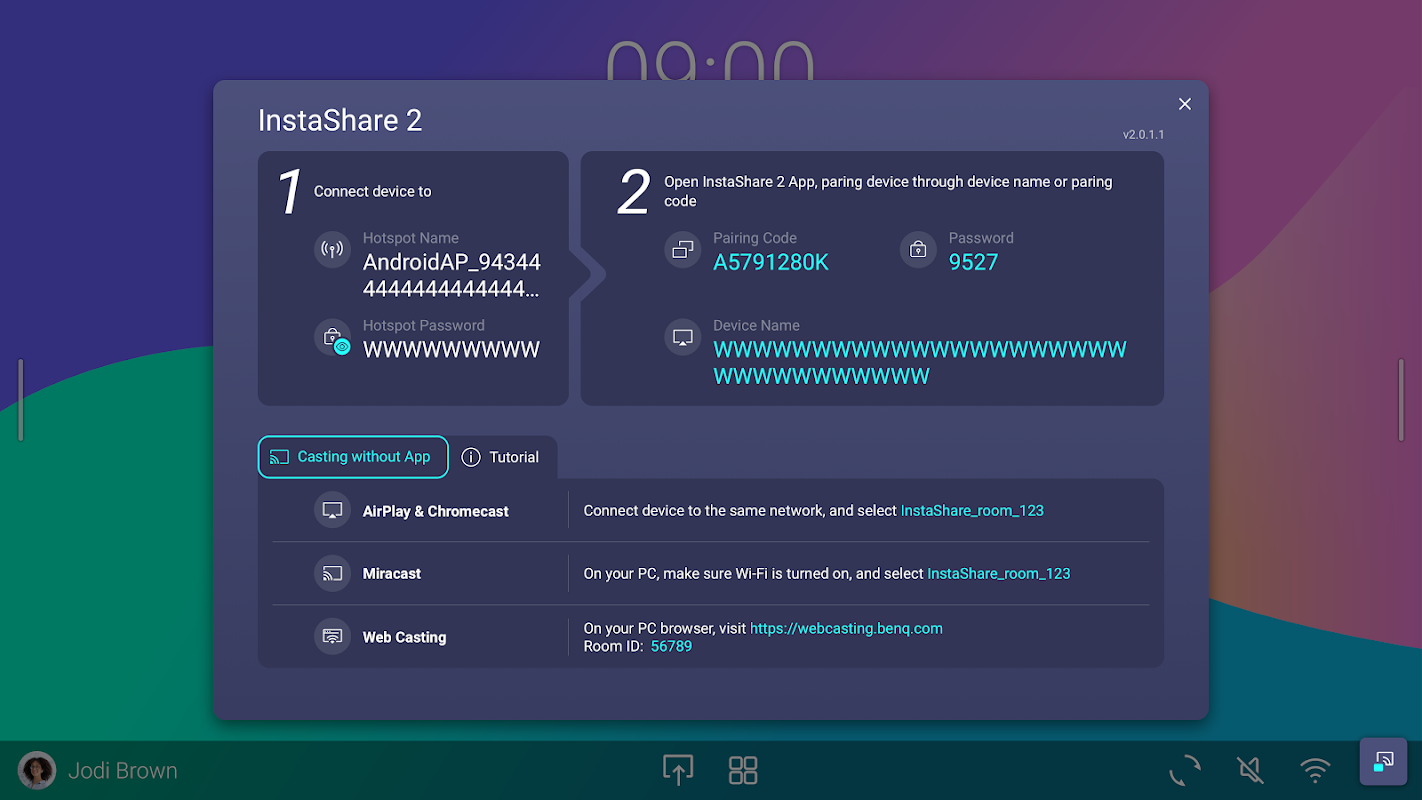Open the all apps grid icon
The image size is (1422, 800).
[743, 770]
